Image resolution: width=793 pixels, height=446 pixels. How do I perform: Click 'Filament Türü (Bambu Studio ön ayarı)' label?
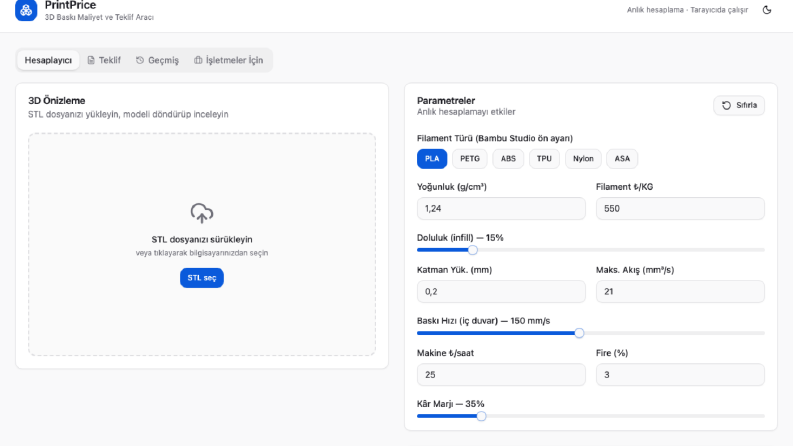coord(495,138)
